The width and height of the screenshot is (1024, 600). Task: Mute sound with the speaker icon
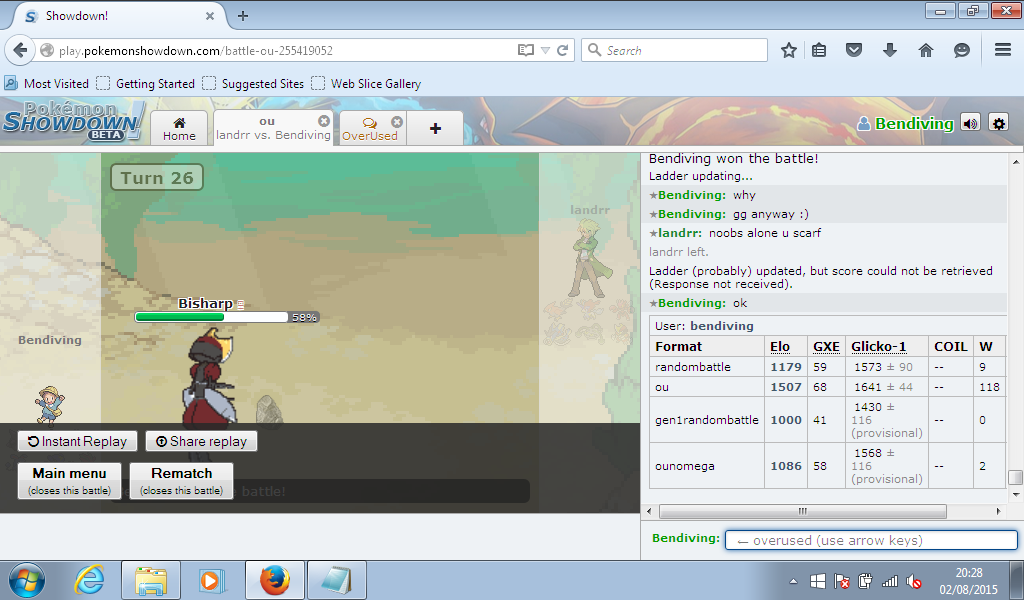point(970,123)
